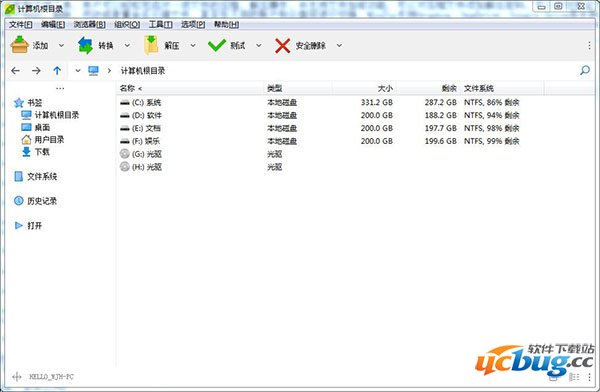The width and height of the screenshot is (600, 392).
Task: Expand the Add (添加) dropdown arrow
Action: point(61,46)
